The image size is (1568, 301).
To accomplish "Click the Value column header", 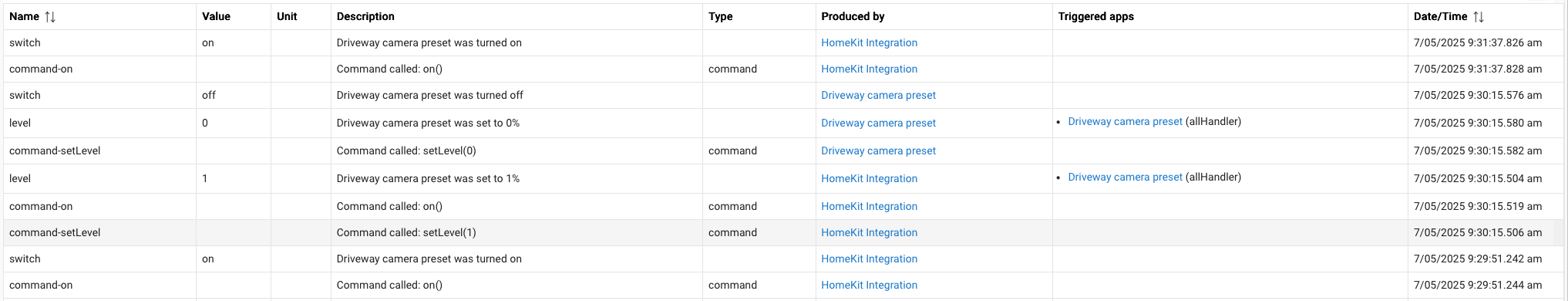I will click(x=216, y=16).
